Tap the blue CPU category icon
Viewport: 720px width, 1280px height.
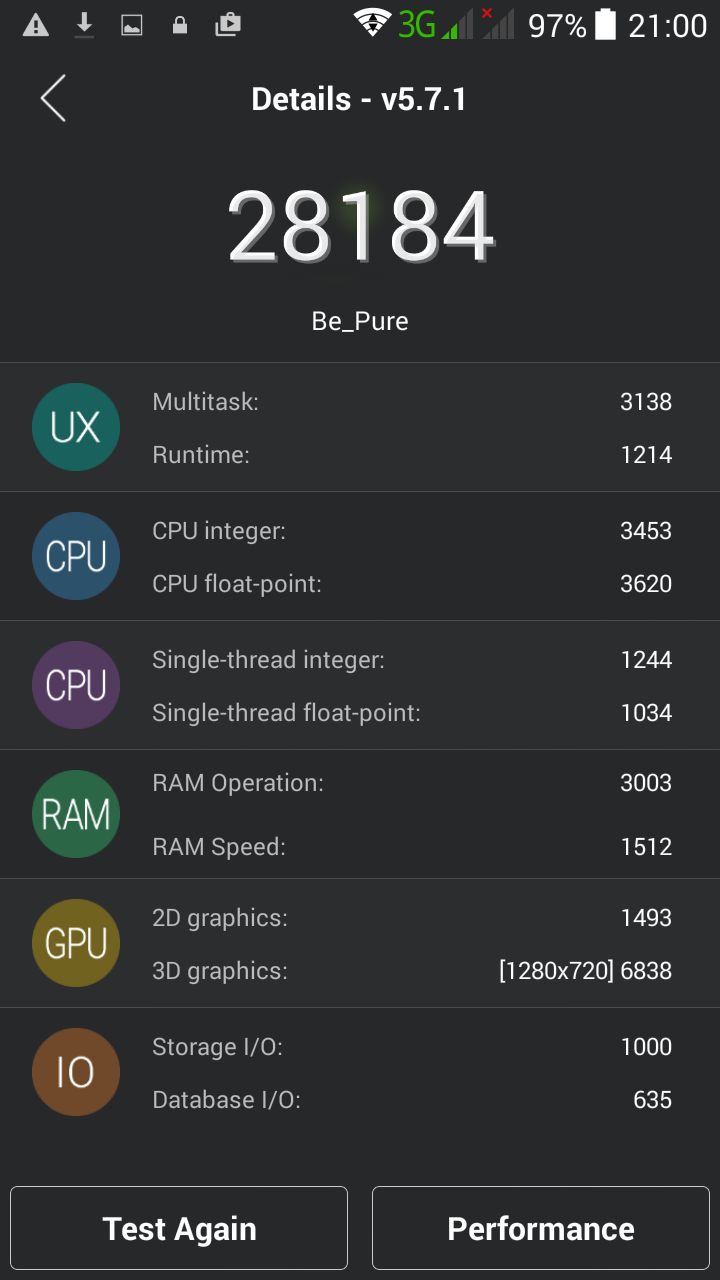tap(76, 556)
